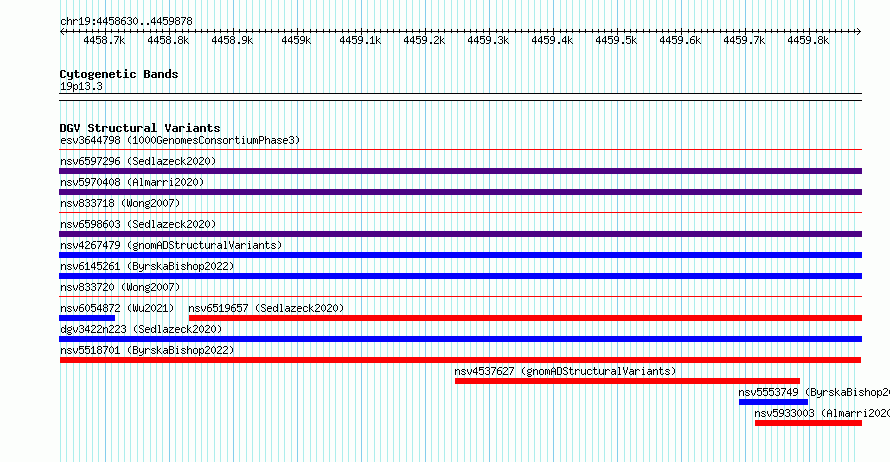Screen dimensions: 890x462
Task: Click the nsv833720 Wong2007 label
Action: click(120, 287)
